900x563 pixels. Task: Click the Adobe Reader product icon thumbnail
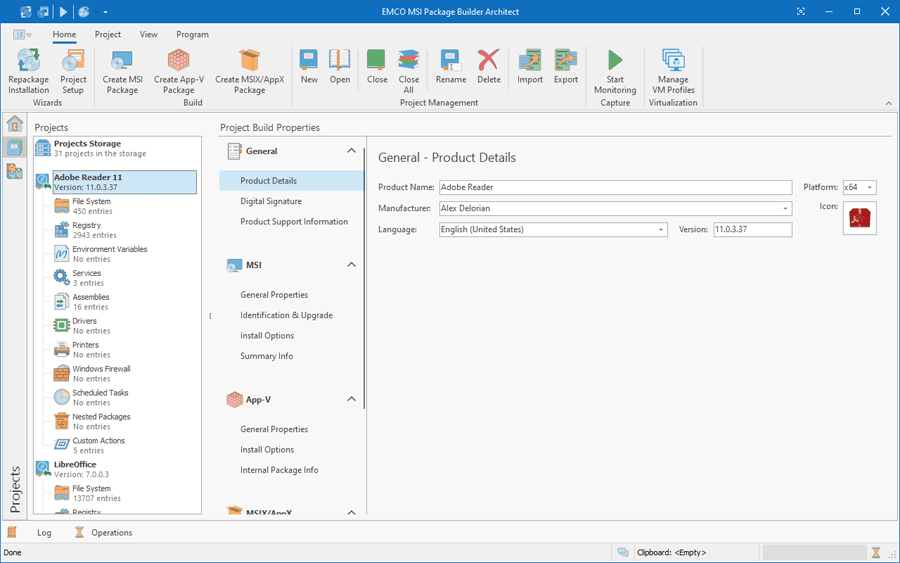(859, 218)
